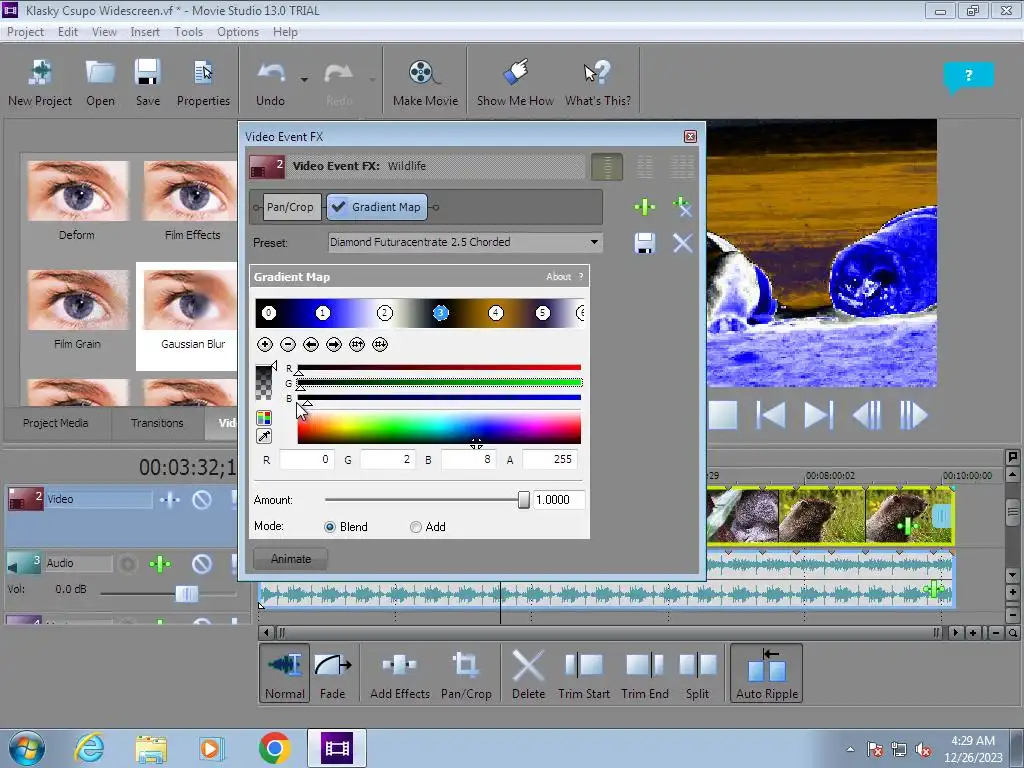Open Add Effects from the bottom toolbar
Viewport: 1024px width, 768px height.
pos(400,673)
